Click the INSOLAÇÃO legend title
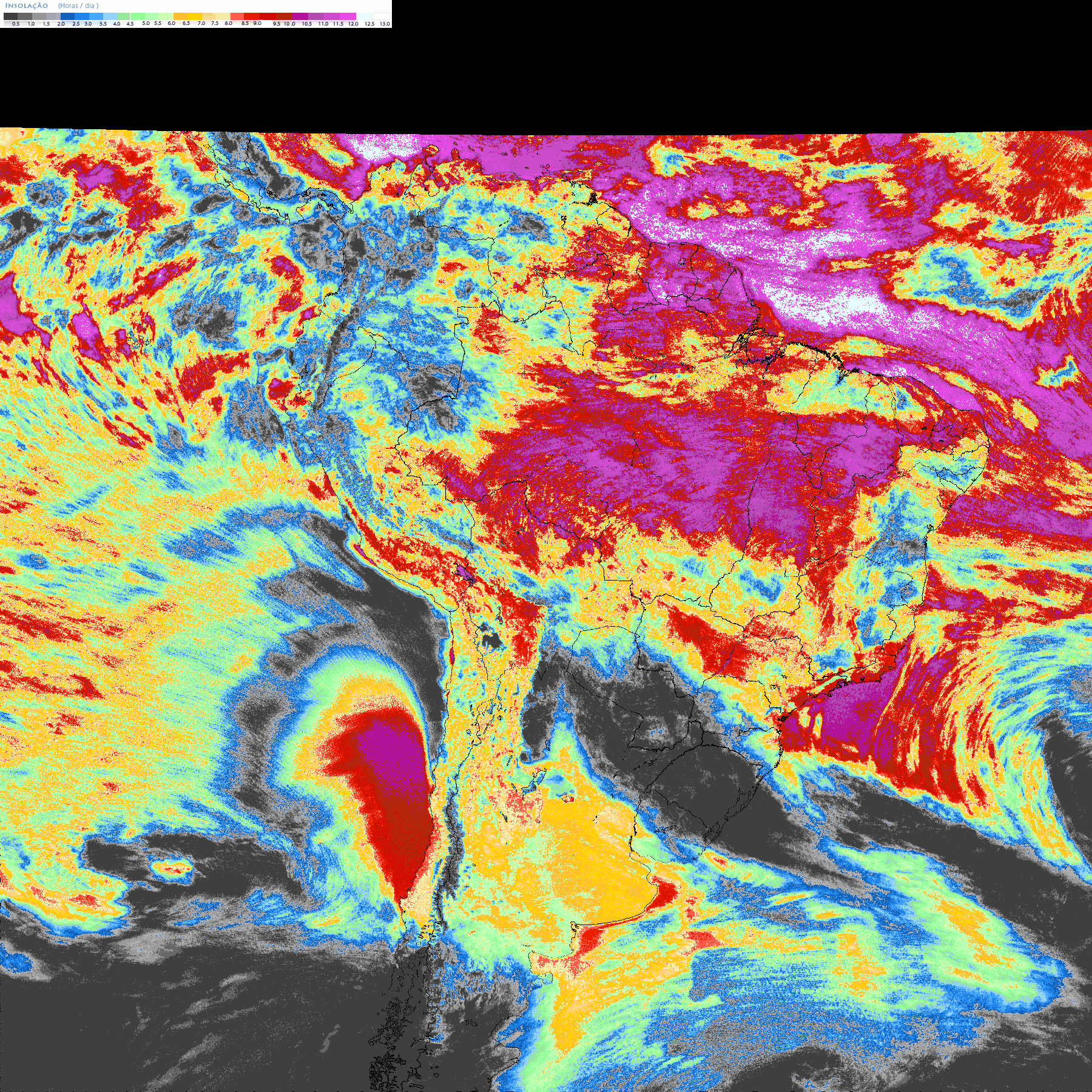 (27, 6)
